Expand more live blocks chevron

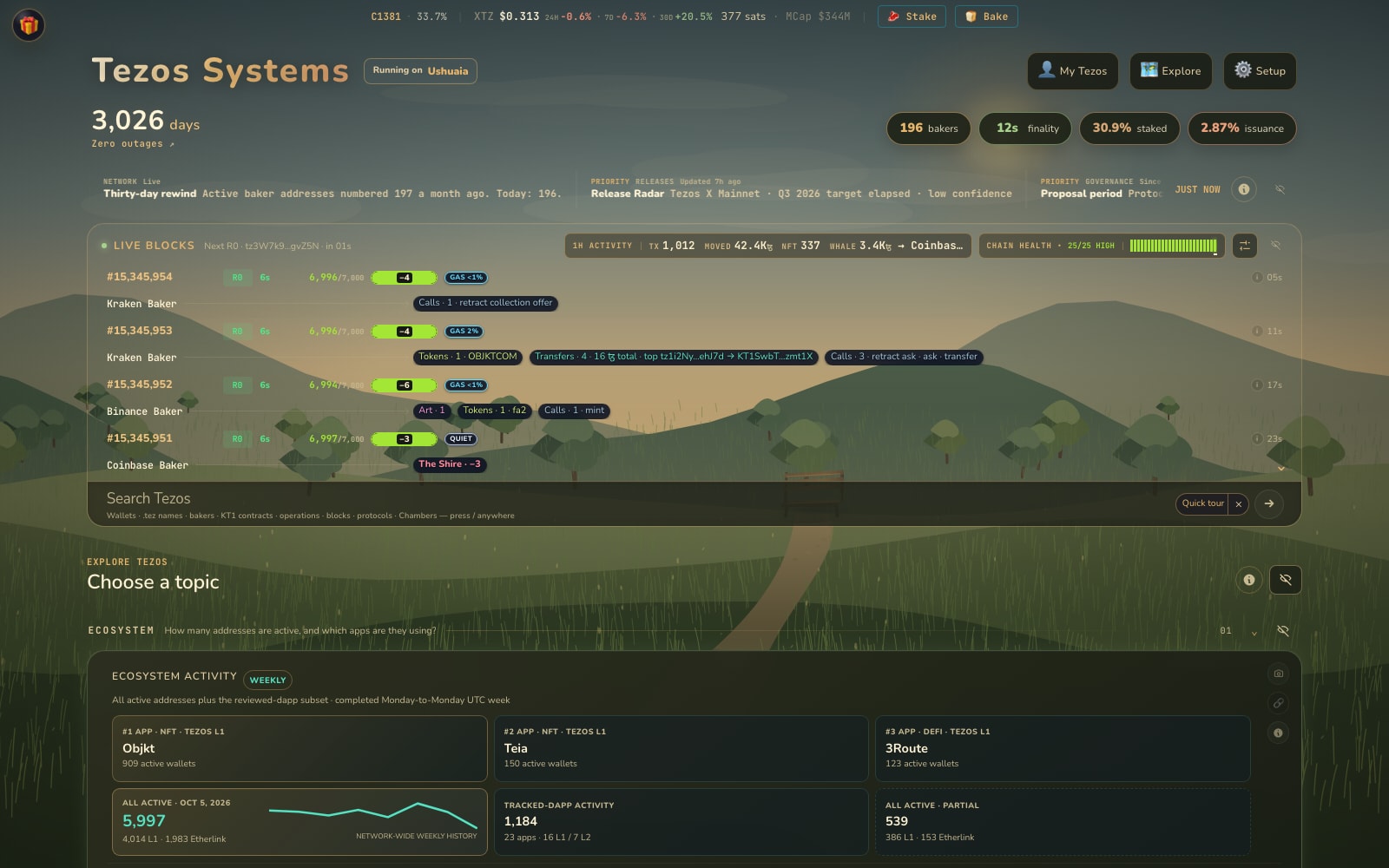tap(1280, 469)
